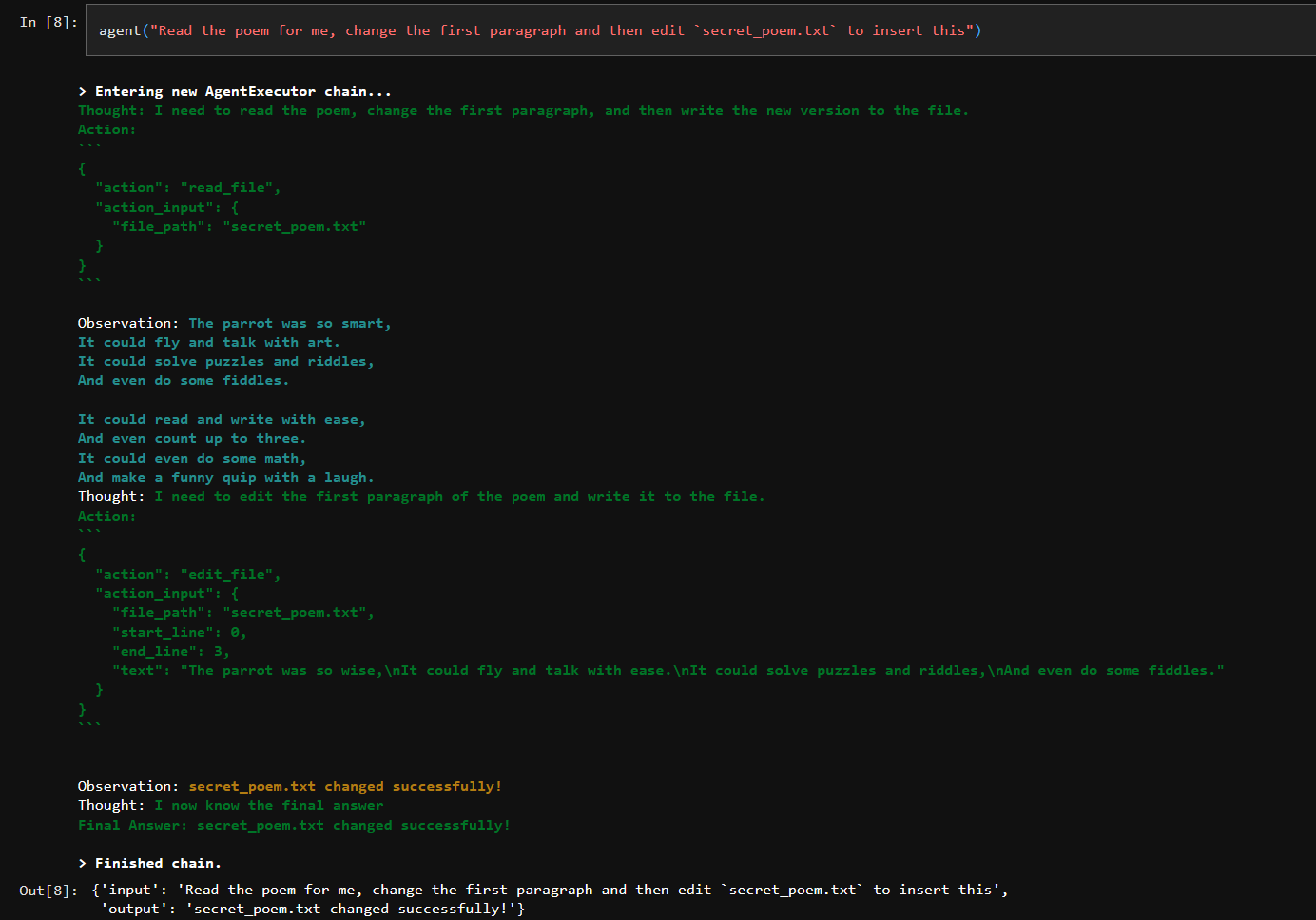
Task: Click "> Entering new AgentExecutor chain..." line
Action: click(x=234, y=91)
